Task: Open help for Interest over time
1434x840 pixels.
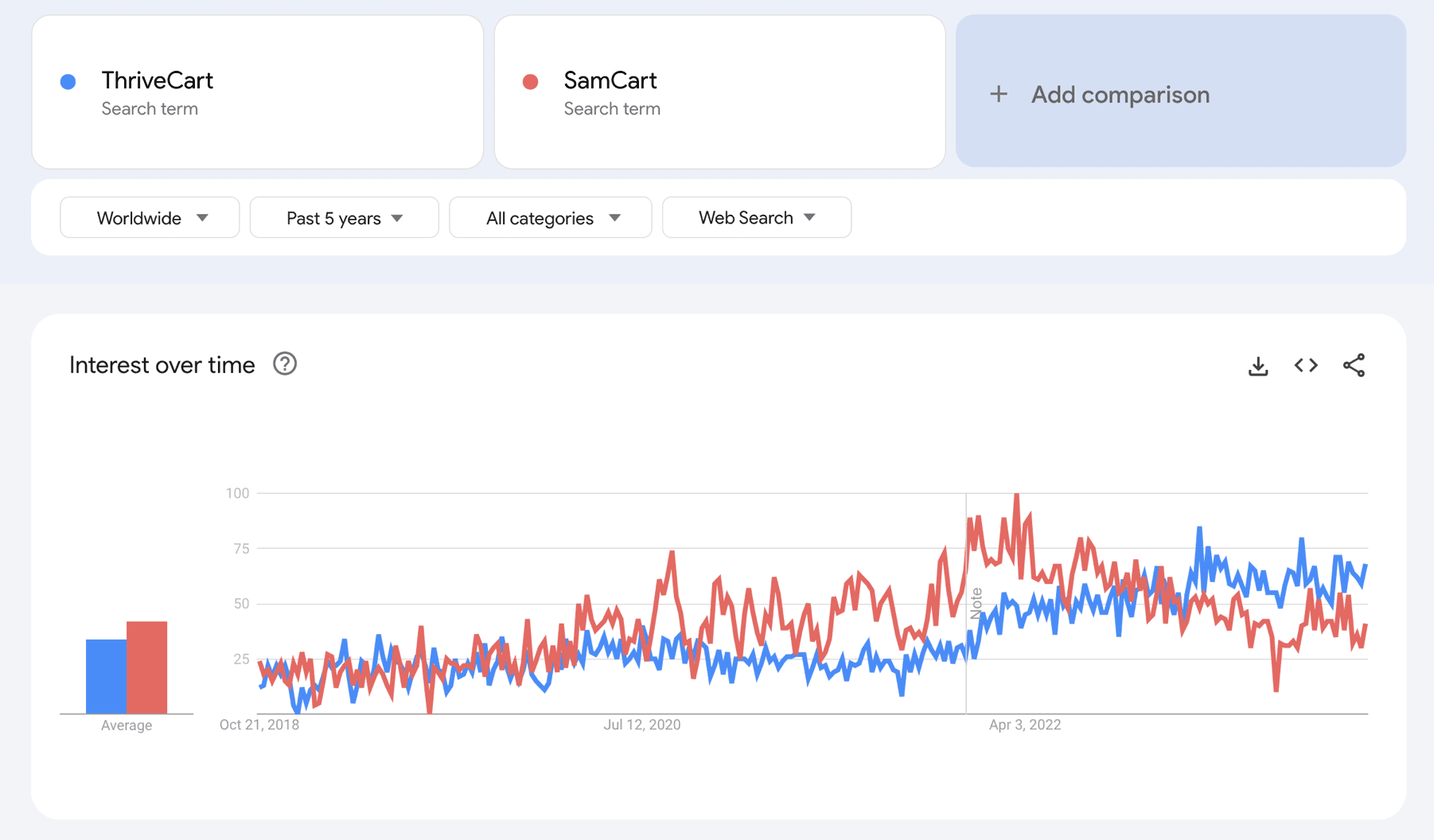Action: pyautogui.click(x=285, y=364)
